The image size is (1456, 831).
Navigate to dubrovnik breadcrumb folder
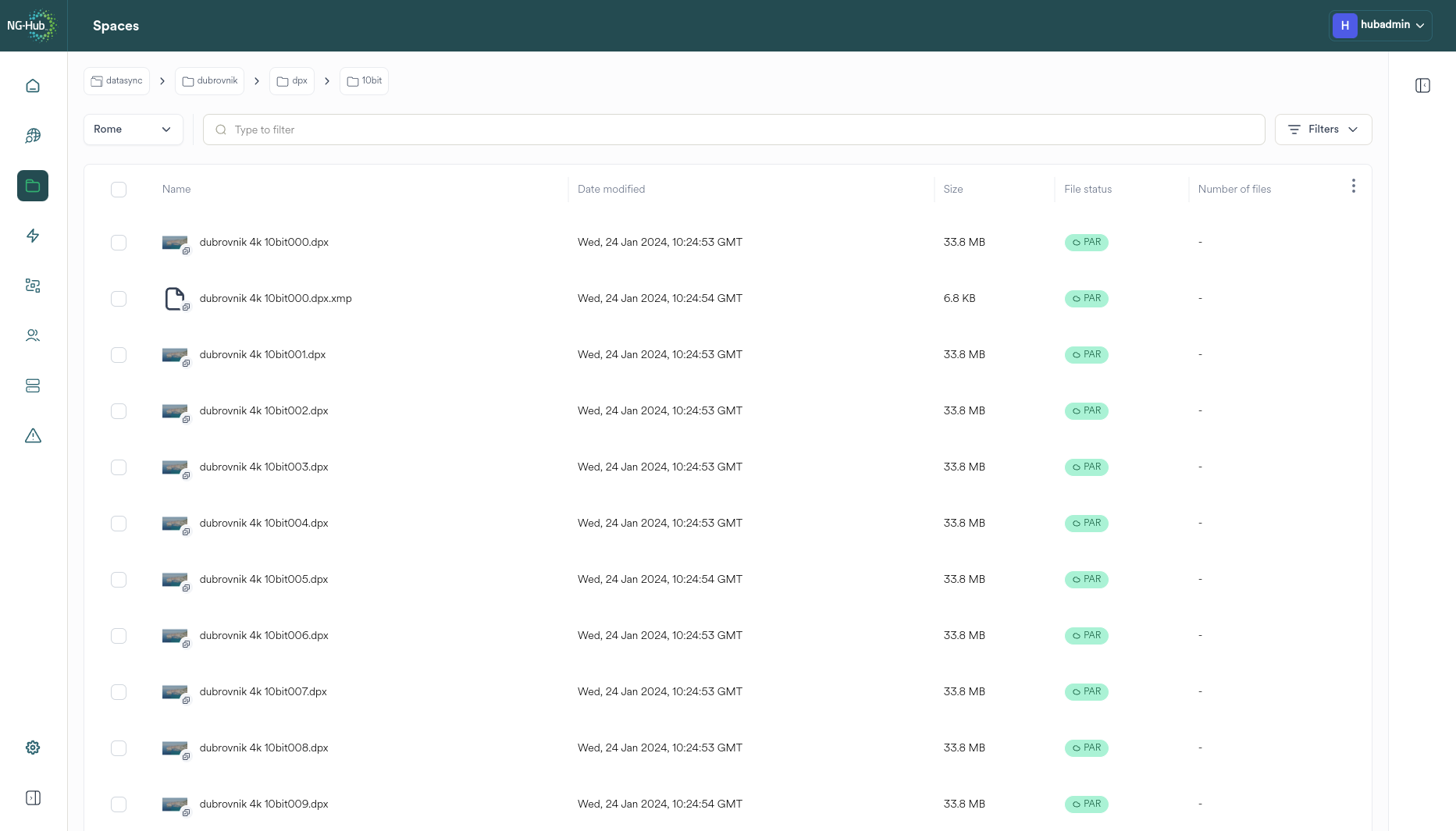tap(210, 81)
